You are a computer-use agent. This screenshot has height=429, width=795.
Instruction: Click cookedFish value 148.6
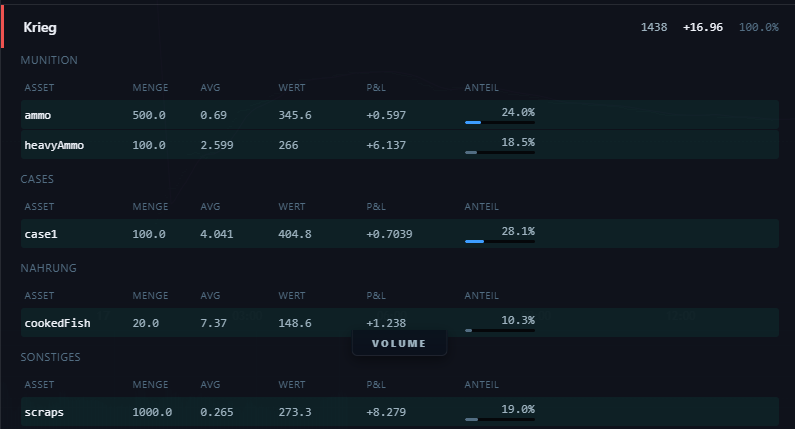295,323
